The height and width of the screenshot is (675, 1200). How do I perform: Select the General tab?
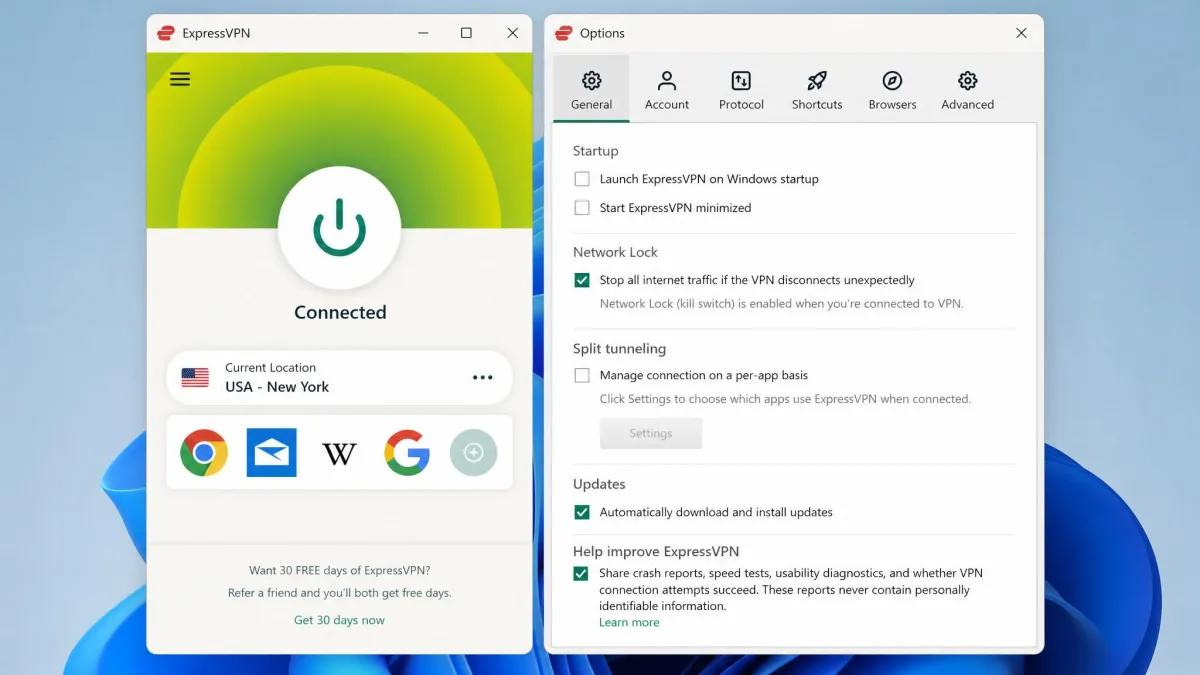pos(591,89)
